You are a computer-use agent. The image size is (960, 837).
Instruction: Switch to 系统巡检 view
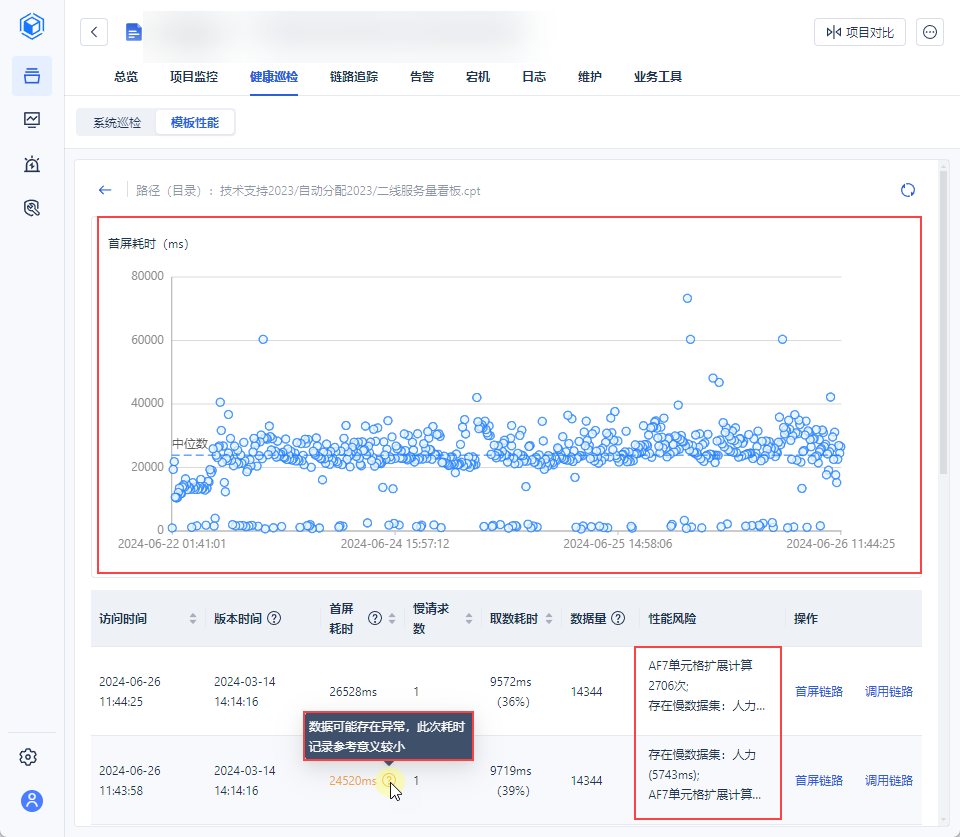pos(117,123)
